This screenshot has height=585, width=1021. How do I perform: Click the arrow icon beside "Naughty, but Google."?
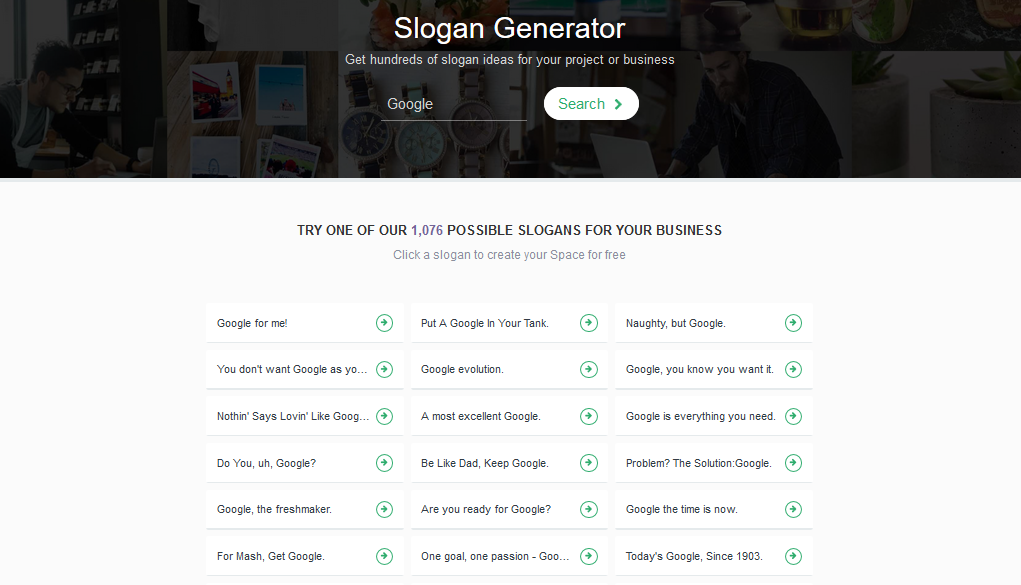pos(793,322)
